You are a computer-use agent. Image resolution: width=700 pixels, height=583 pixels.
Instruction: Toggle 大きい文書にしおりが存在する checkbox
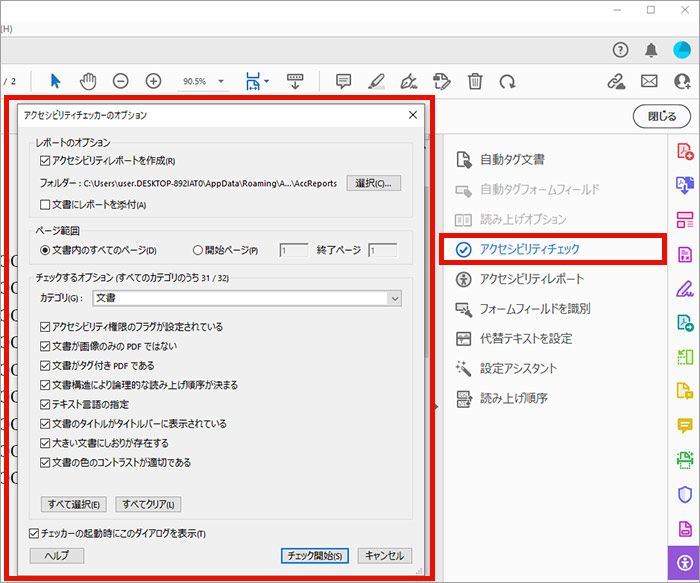click(x=45, y=443)
